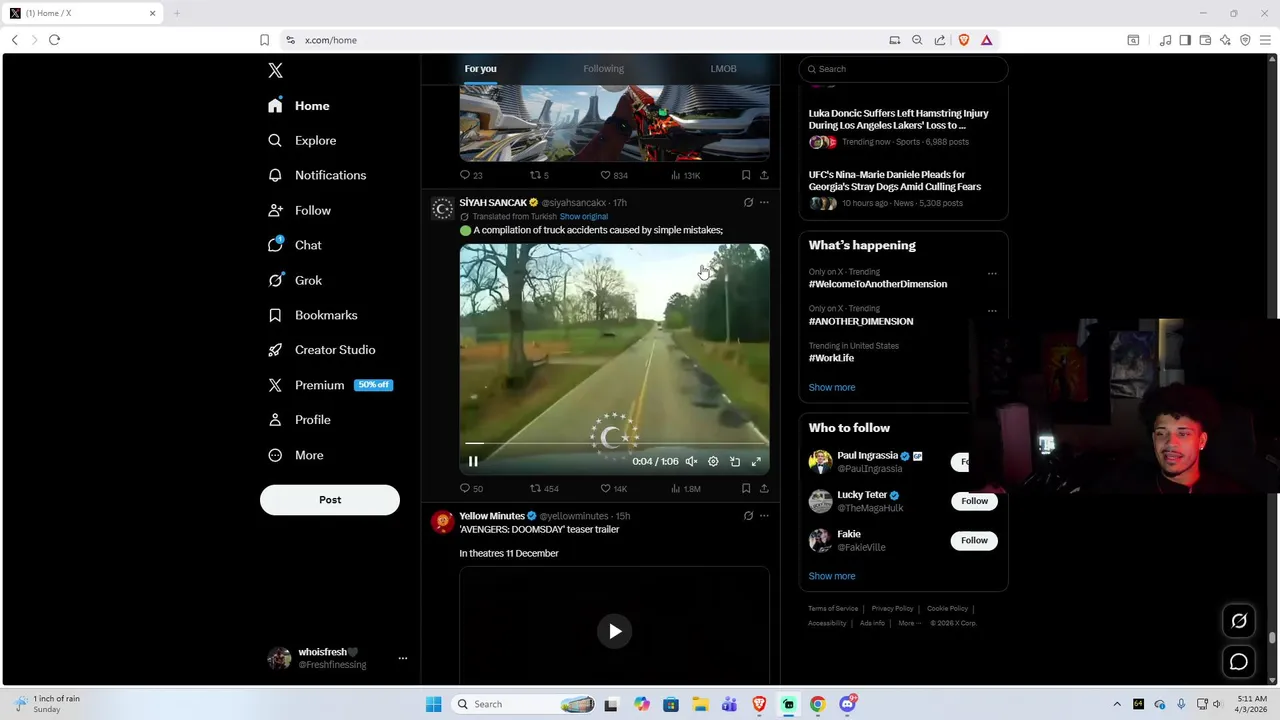Open more options on SİYAH SANCAK post
1280x720 pixels.
pos(764,203)
